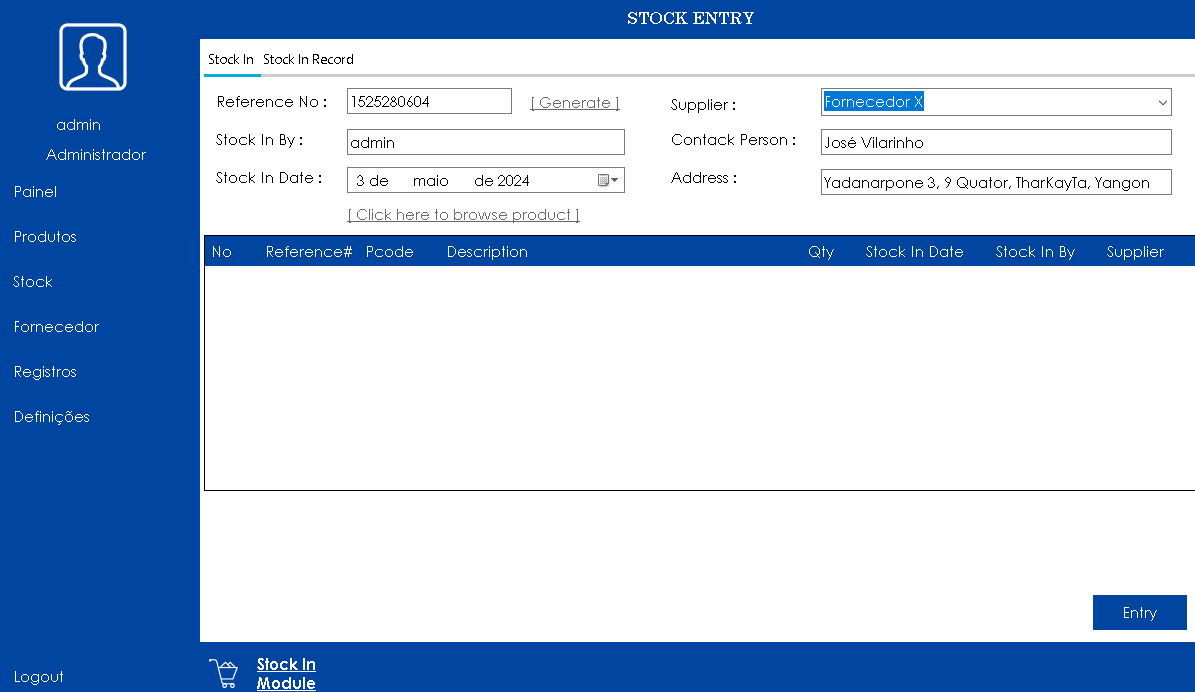This screenshot has width=1195, height=692.
Task: Open the Stock sidebar menu item
Action: 32,282
